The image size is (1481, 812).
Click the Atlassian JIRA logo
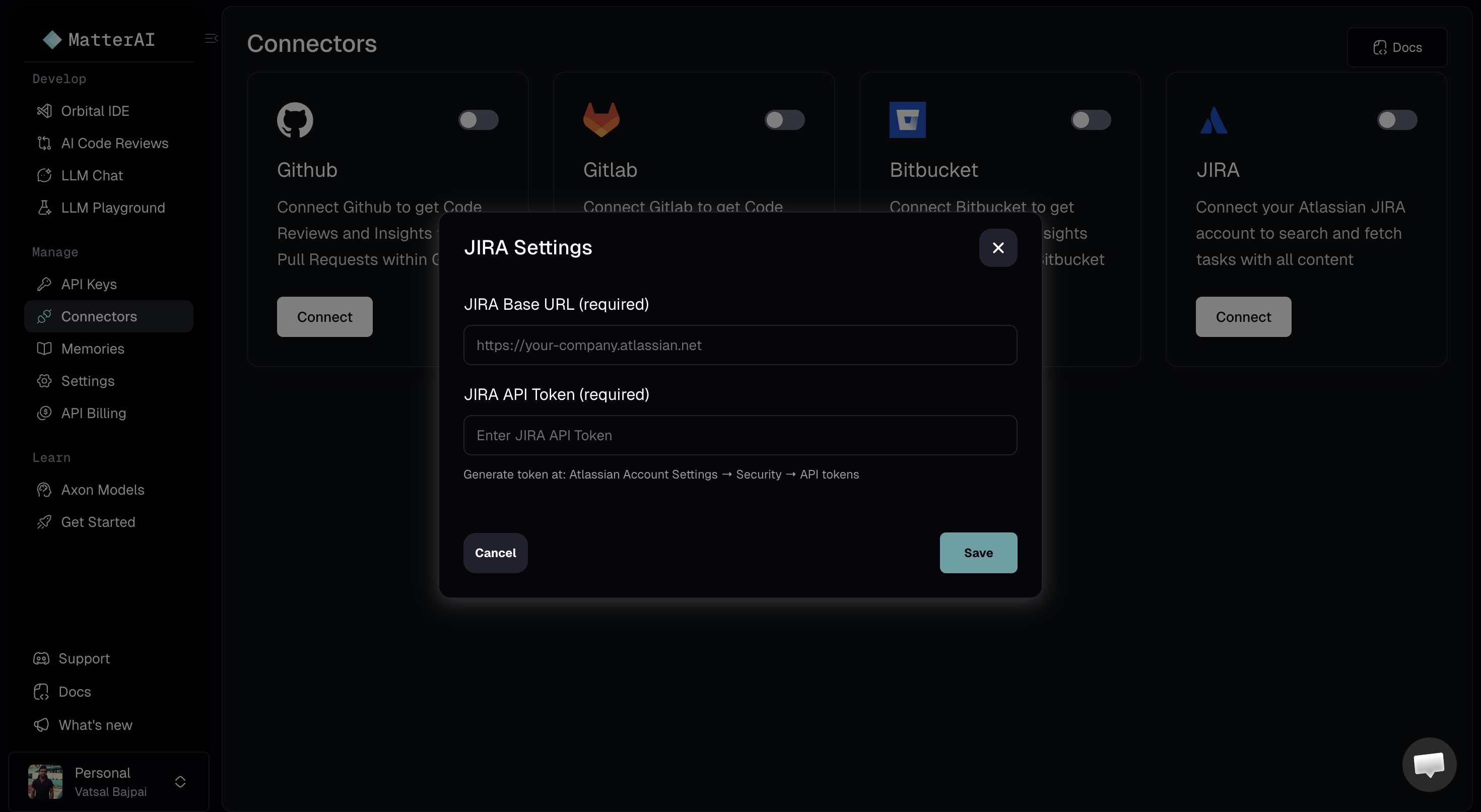1214,119
